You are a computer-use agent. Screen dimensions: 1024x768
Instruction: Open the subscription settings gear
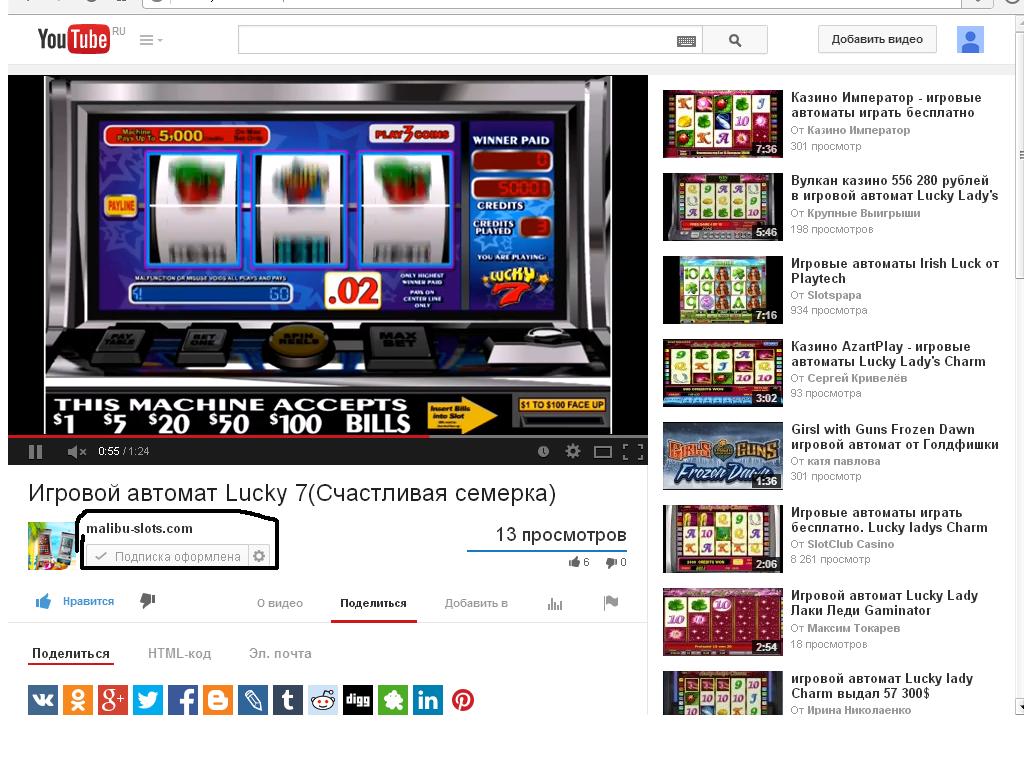coord(259,556)
